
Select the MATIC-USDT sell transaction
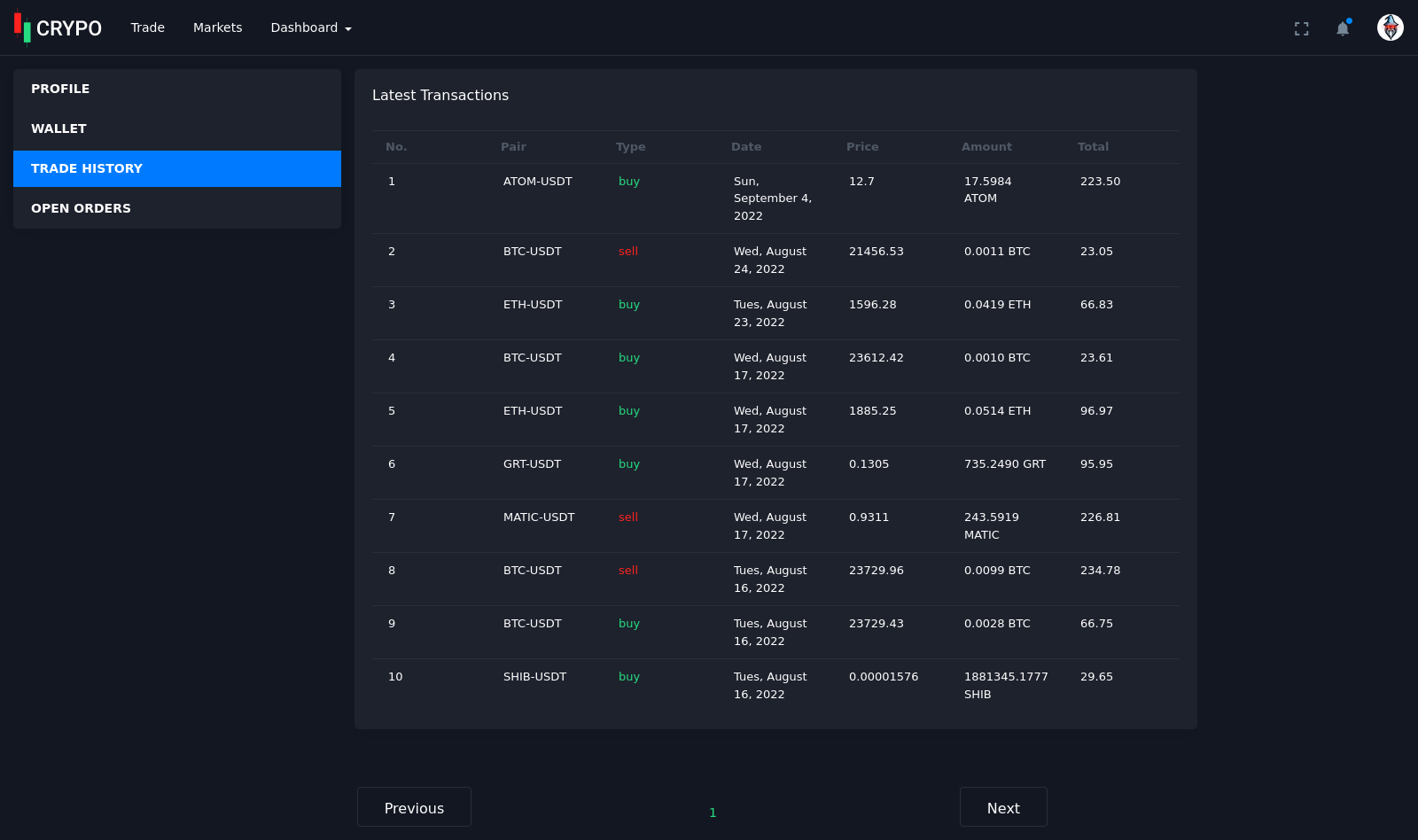pos(539,517)
